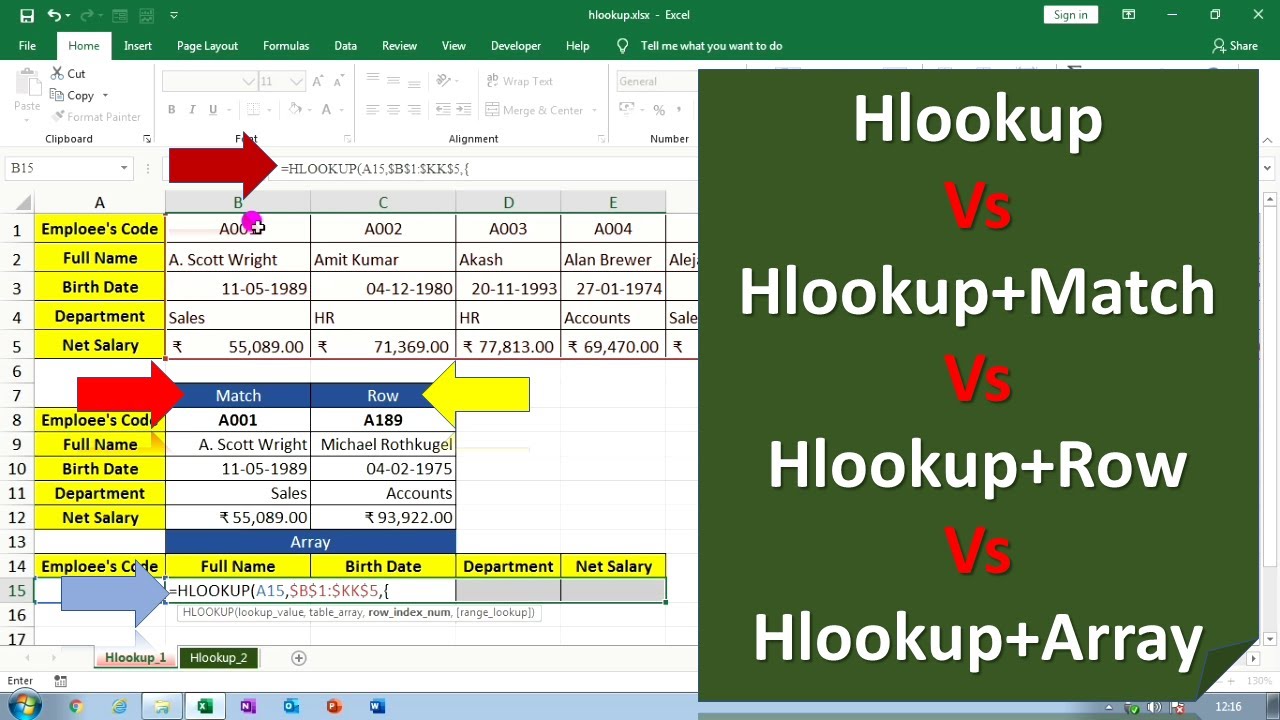Open PowerPoint from the taskbar
1280x720 pixels.
click(334, 707)
